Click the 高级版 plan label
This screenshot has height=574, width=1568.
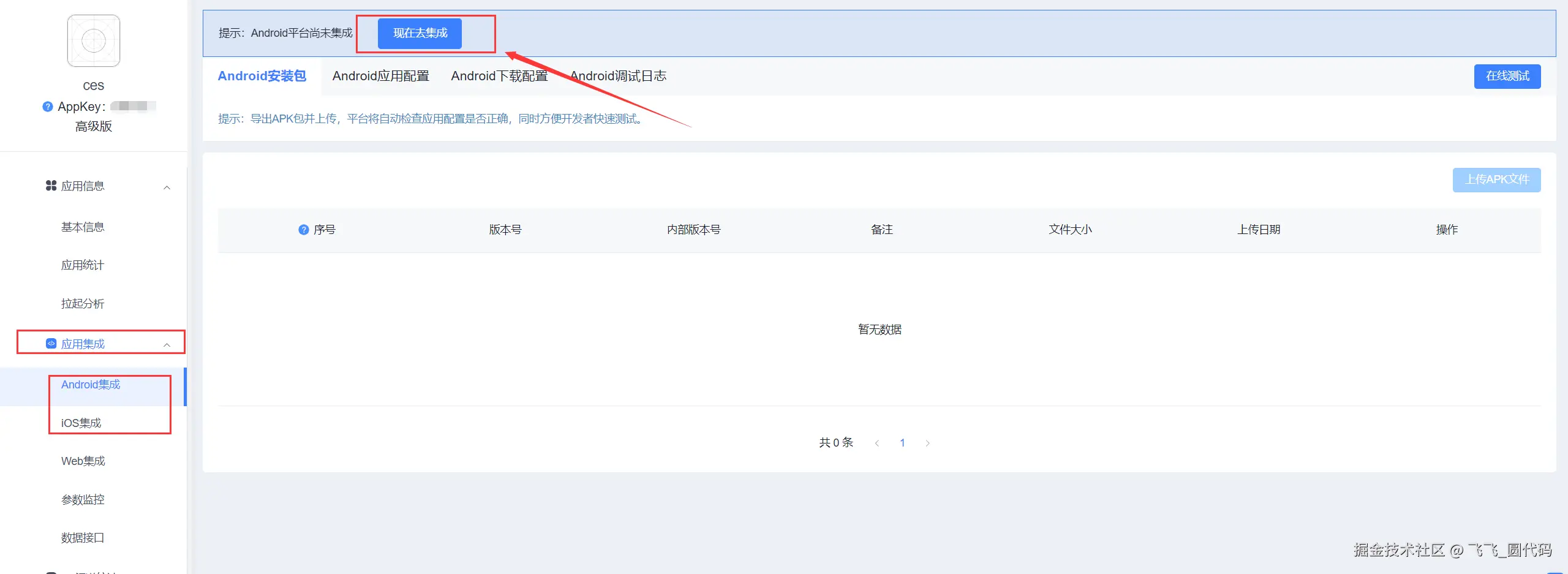[x=94, y=127]
